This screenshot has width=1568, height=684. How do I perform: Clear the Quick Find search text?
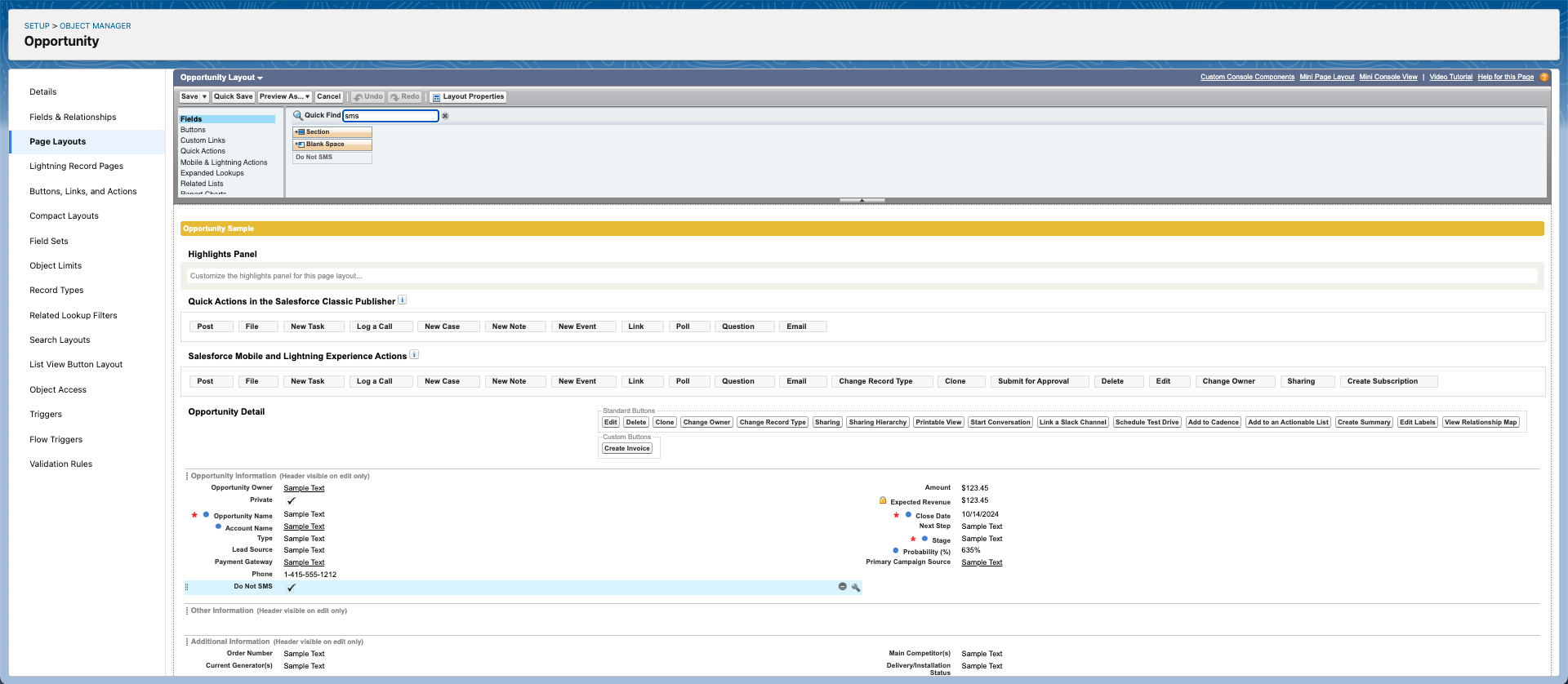click(445, 116)
